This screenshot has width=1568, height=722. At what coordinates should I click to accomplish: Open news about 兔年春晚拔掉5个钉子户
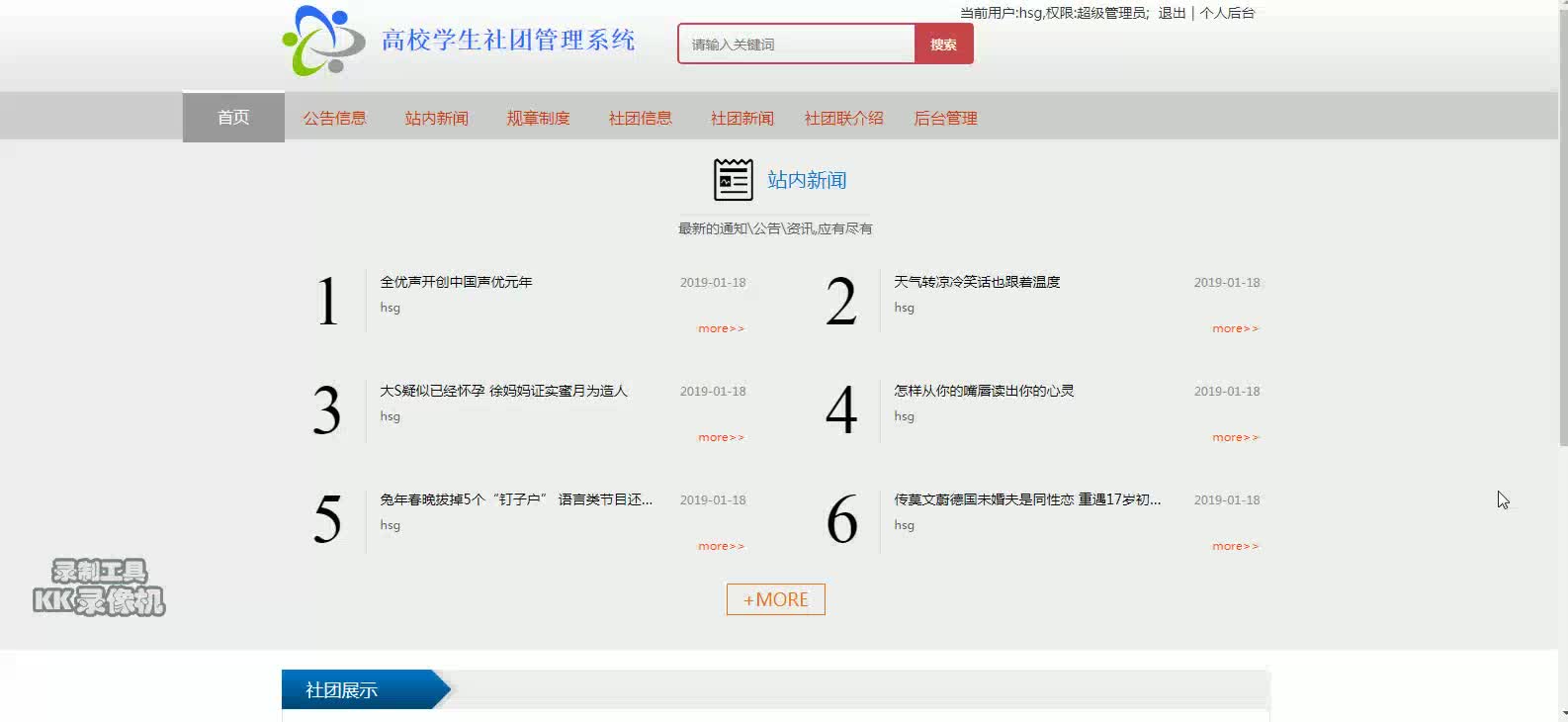click(x=516, y=499)
